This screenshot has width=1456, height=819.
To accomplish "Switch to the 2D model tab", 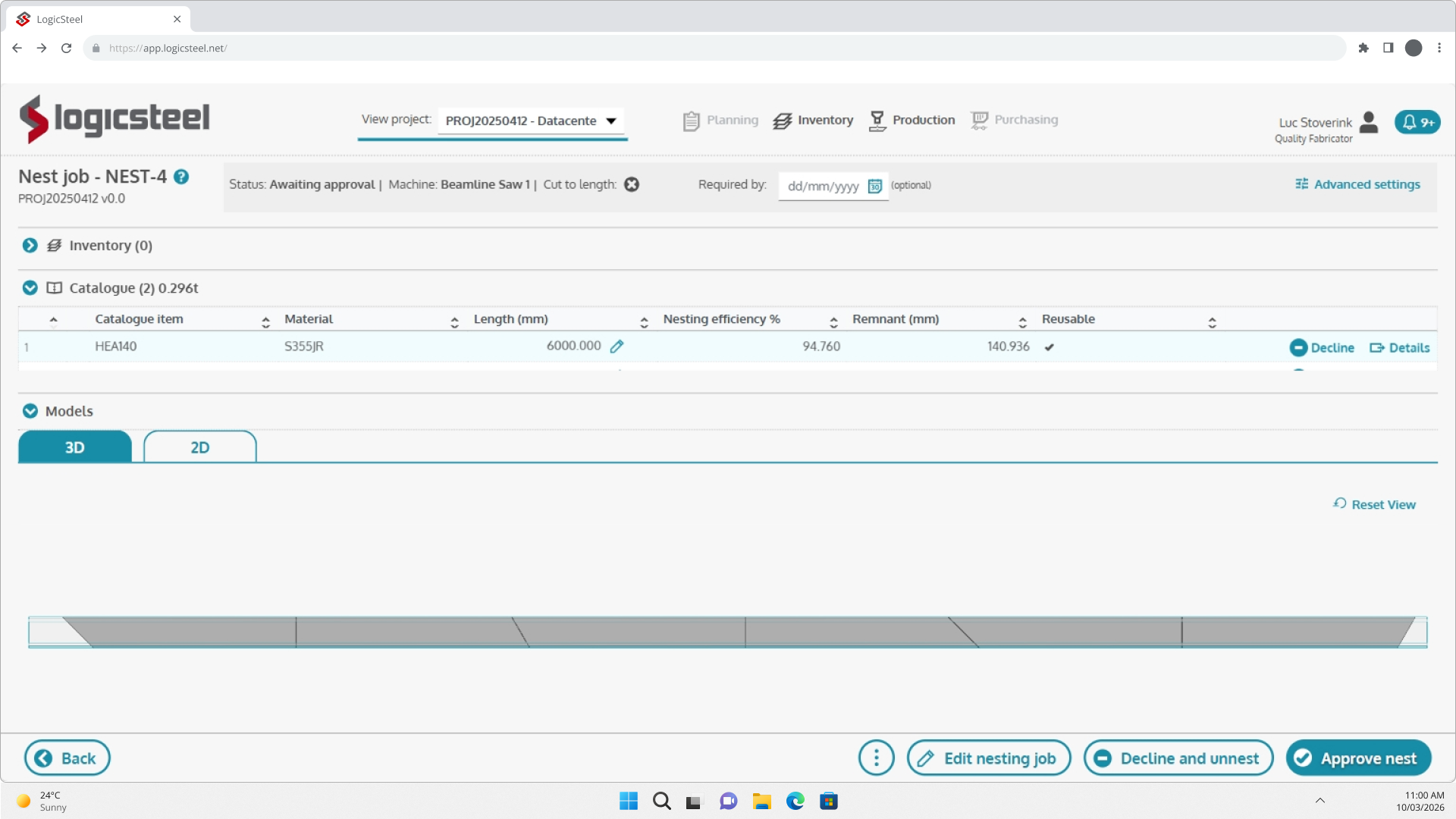I will tap(199, 447).
